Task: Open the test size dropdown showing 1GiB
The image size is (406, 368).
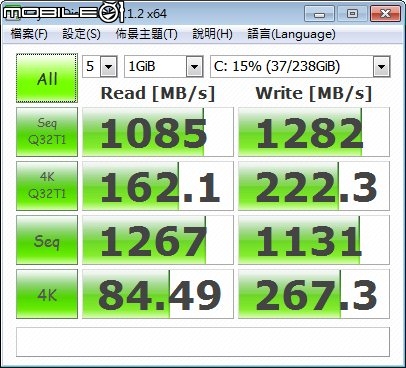Action: [164, 66]
